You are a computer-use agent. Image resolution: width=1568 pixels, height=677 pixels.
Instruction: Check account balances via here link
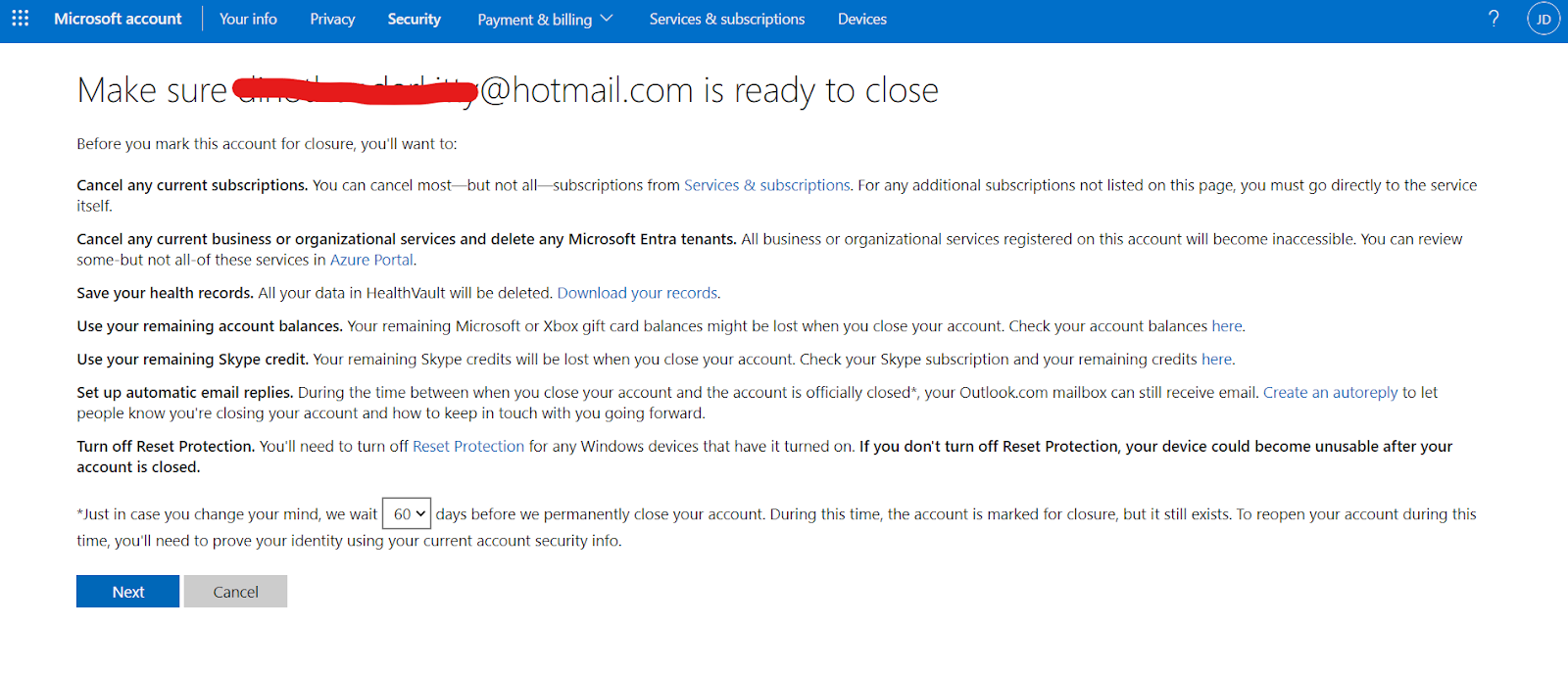click(1227, 326)
